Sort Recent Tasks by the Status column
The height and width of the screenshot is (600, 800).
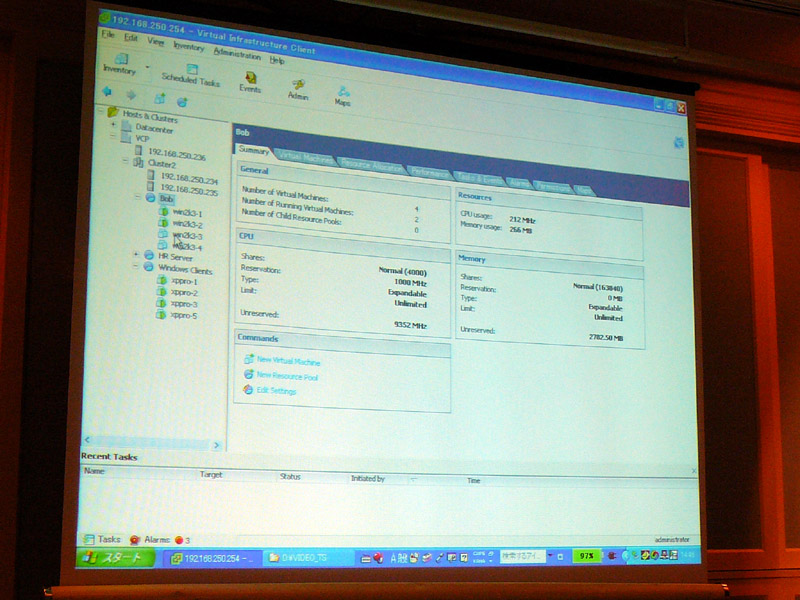pyautogui.click(x=290, y=477)
